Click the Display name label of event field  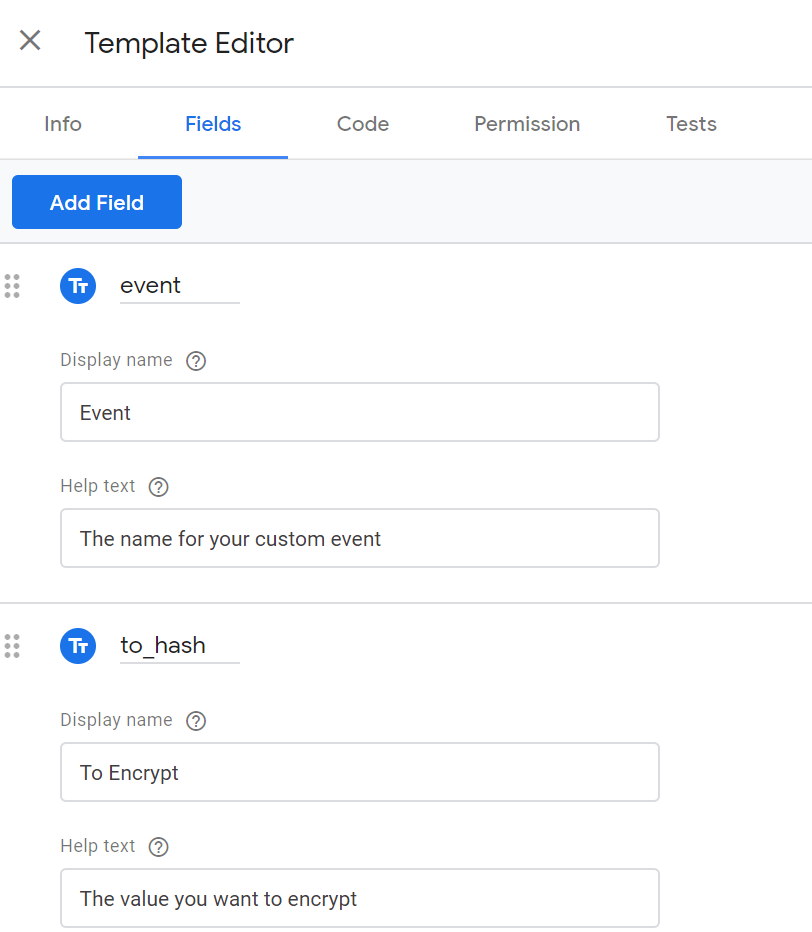(x=117, y=360)
